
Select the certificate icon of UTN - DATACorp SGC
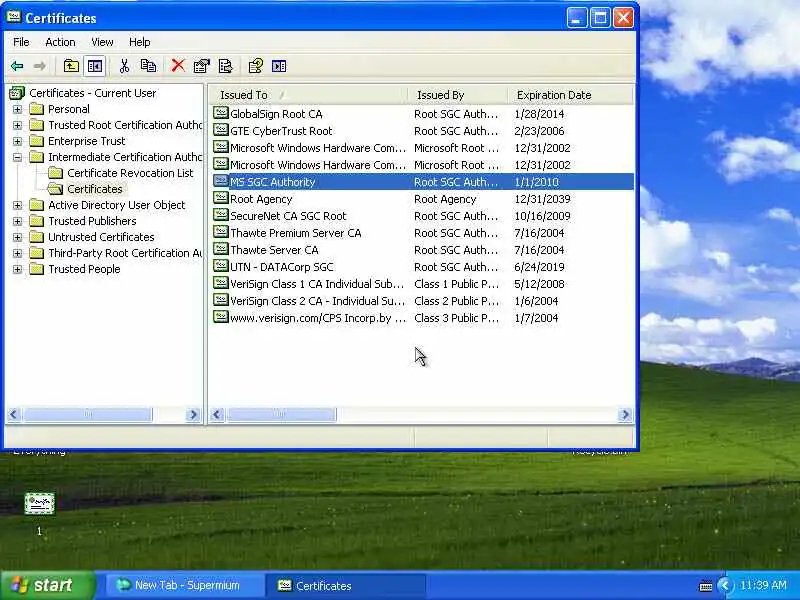pyautogui.click(x=220, y=266)
